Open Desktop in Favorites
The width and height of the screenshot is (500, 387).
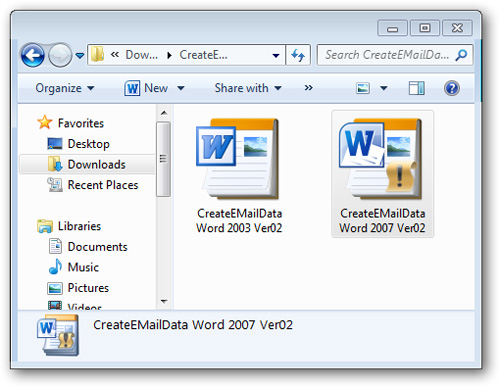tap(88, 144)
